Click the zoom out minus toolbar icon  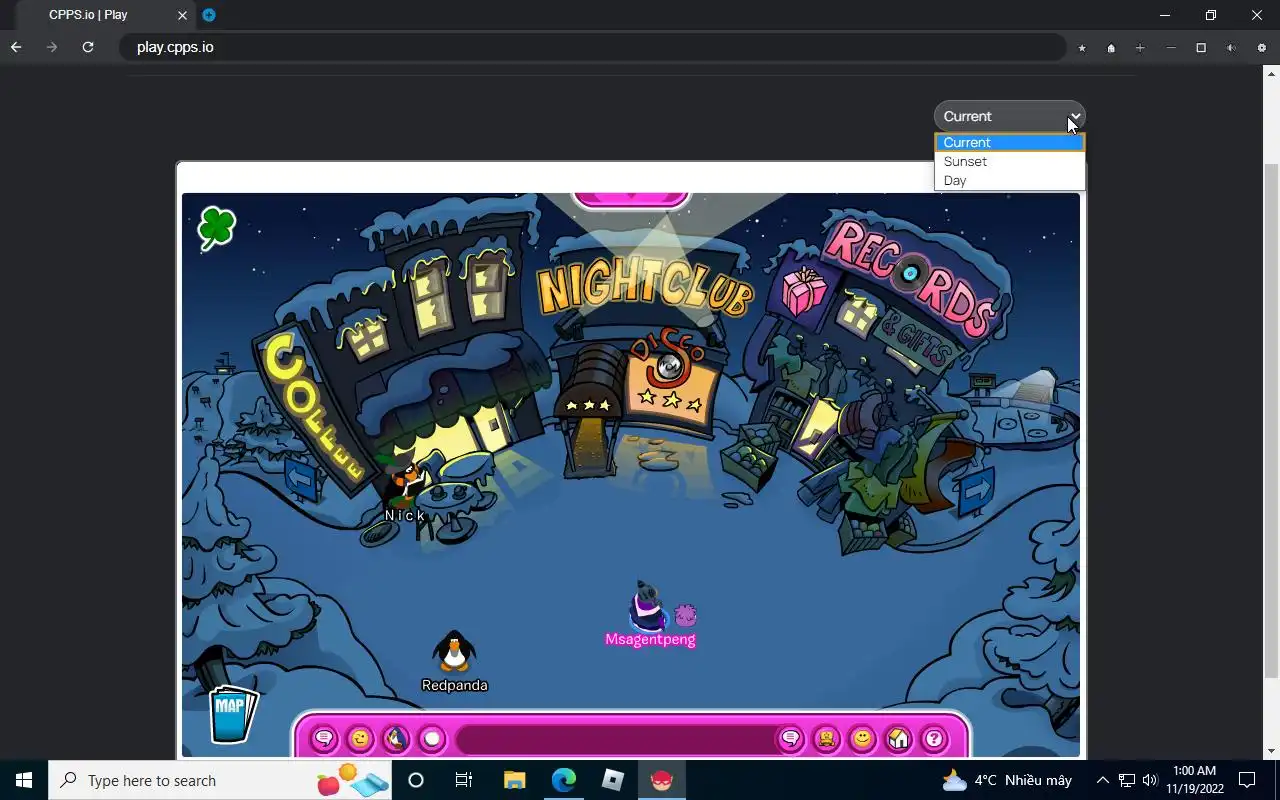point(1171,48)
